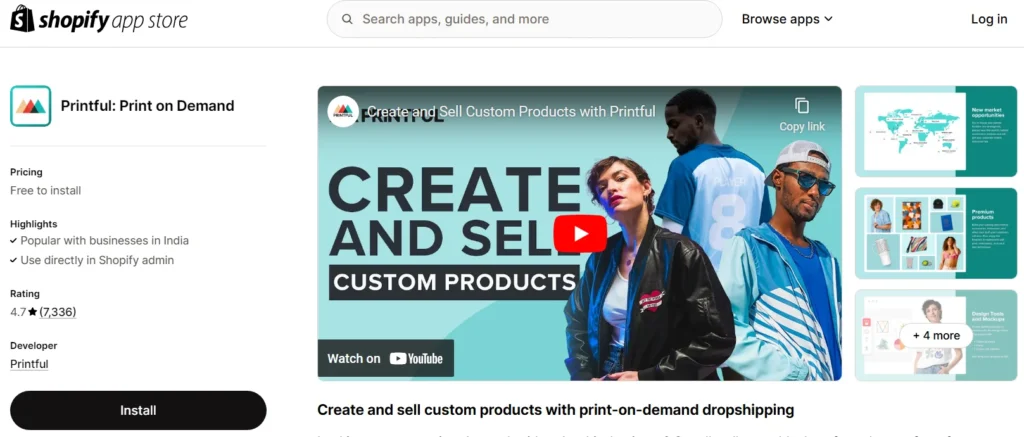1024x437 pixels.
Task: Click the Browse apps chevron arrow
Action: coord(828,20)
